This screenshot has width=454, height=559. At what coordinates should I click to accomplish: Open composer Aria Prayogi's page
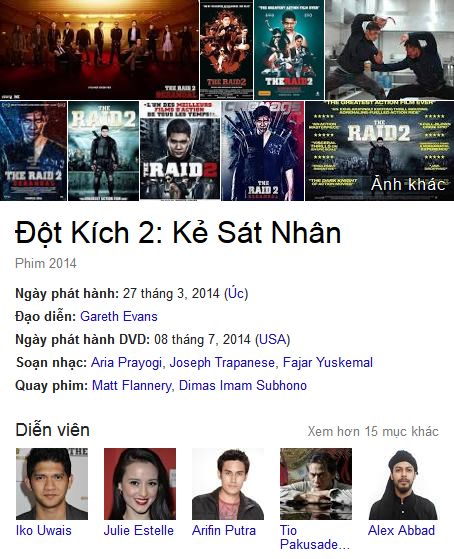126,363
